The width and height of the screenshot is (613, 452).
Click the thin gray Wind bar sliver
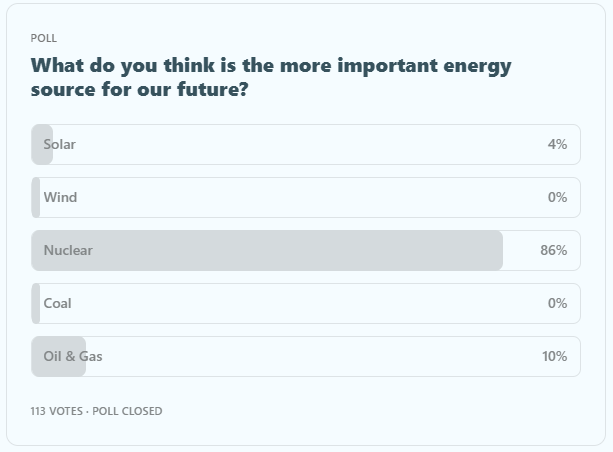point(36,197)
